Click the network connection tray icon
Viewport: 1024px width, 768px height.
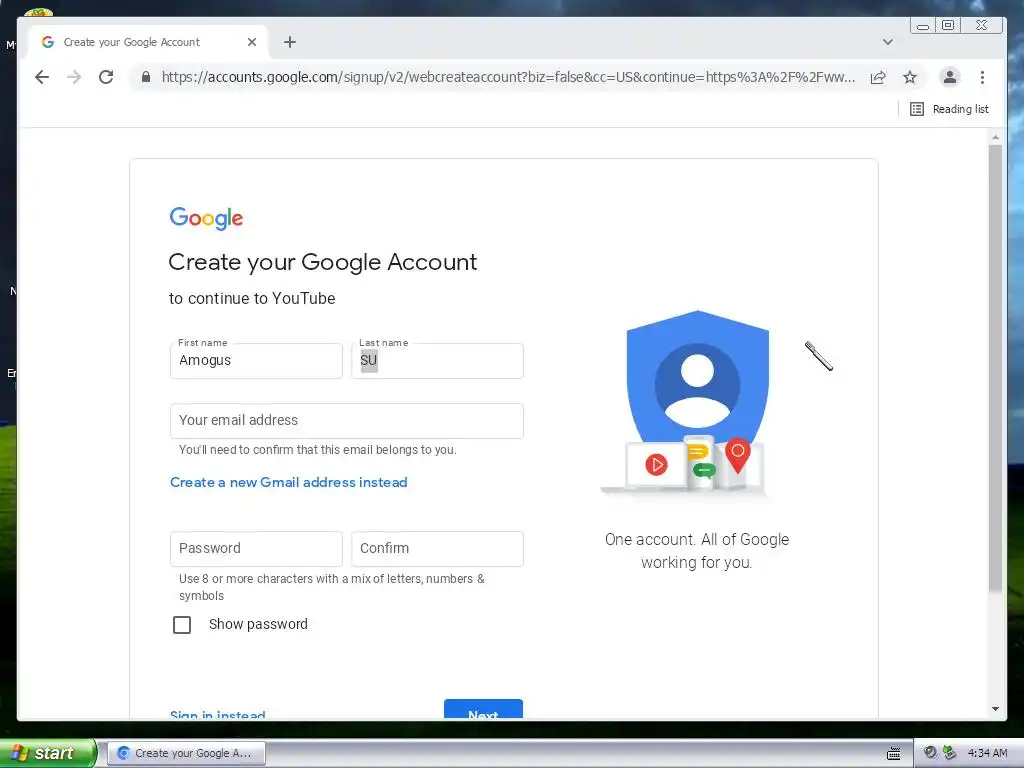(950, 753)
